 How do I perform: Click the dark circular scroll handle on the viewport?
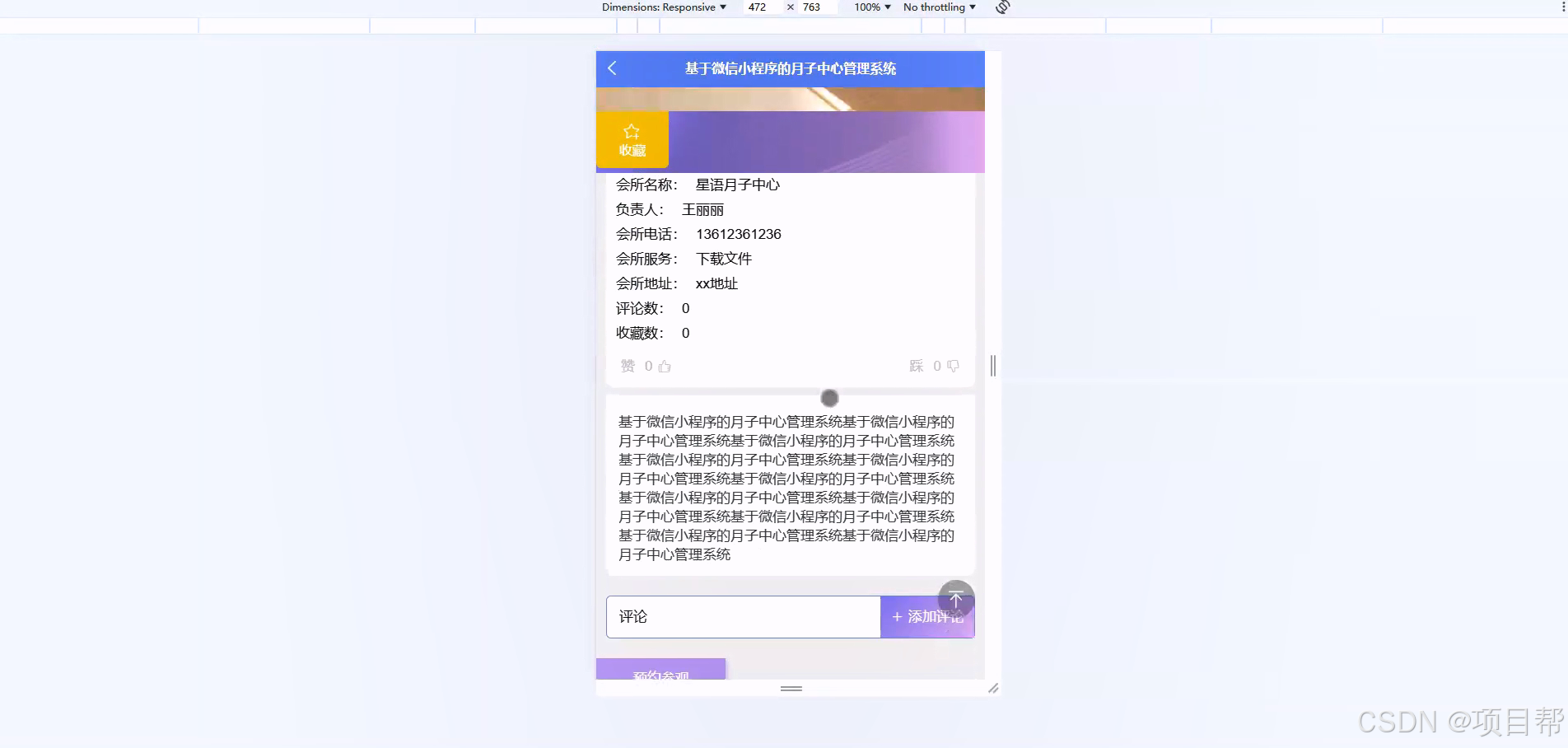(x=829, y=398)
